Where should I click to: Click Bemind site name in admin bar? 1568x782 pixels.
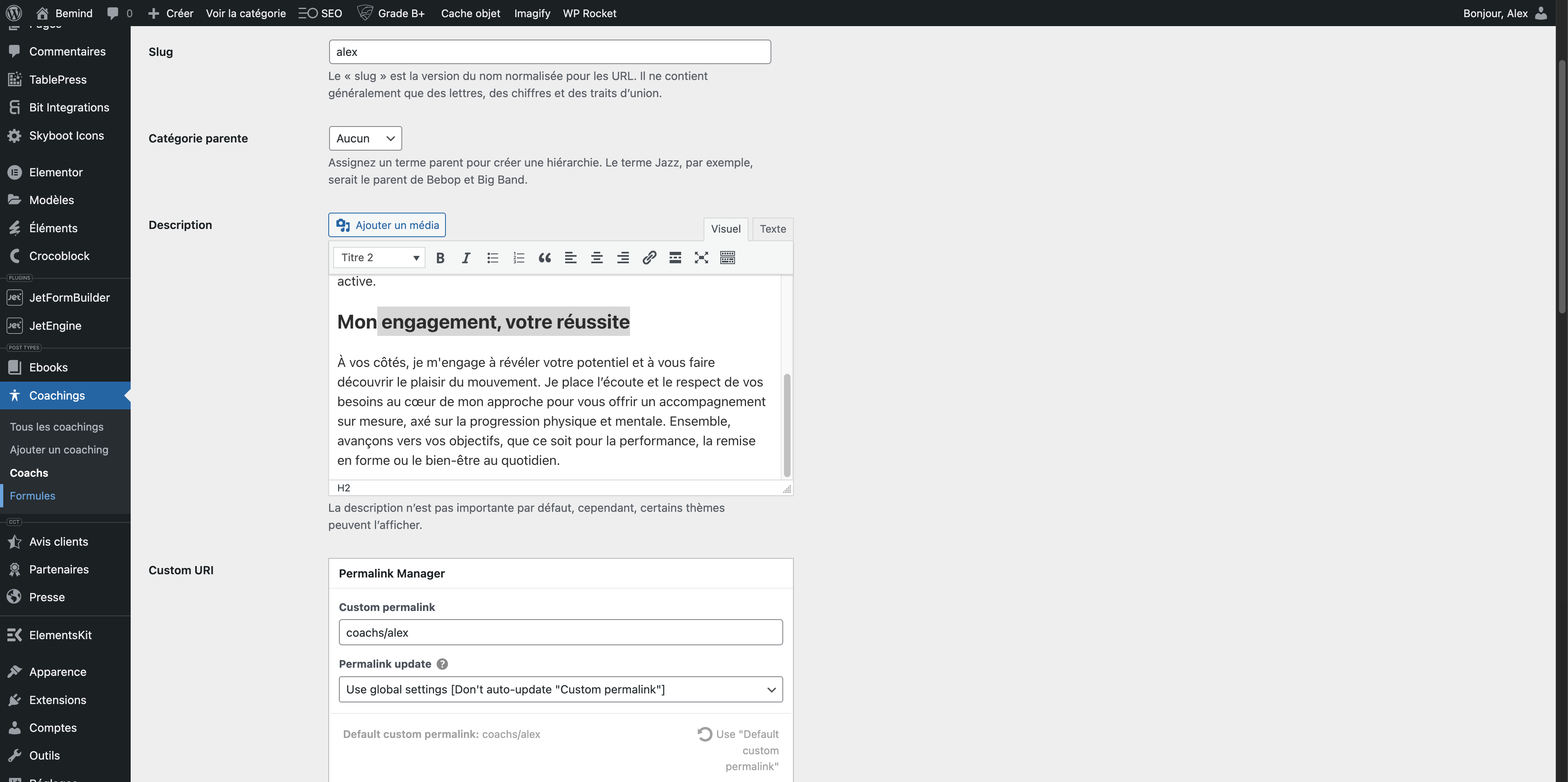pos(65,13)
